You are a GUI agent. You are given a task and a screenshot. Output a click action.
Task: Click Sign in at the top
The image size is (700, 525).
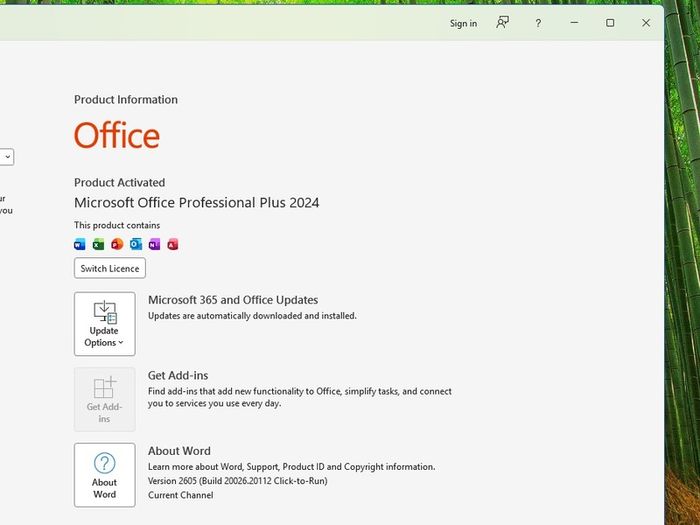click(x=463, y=23)
